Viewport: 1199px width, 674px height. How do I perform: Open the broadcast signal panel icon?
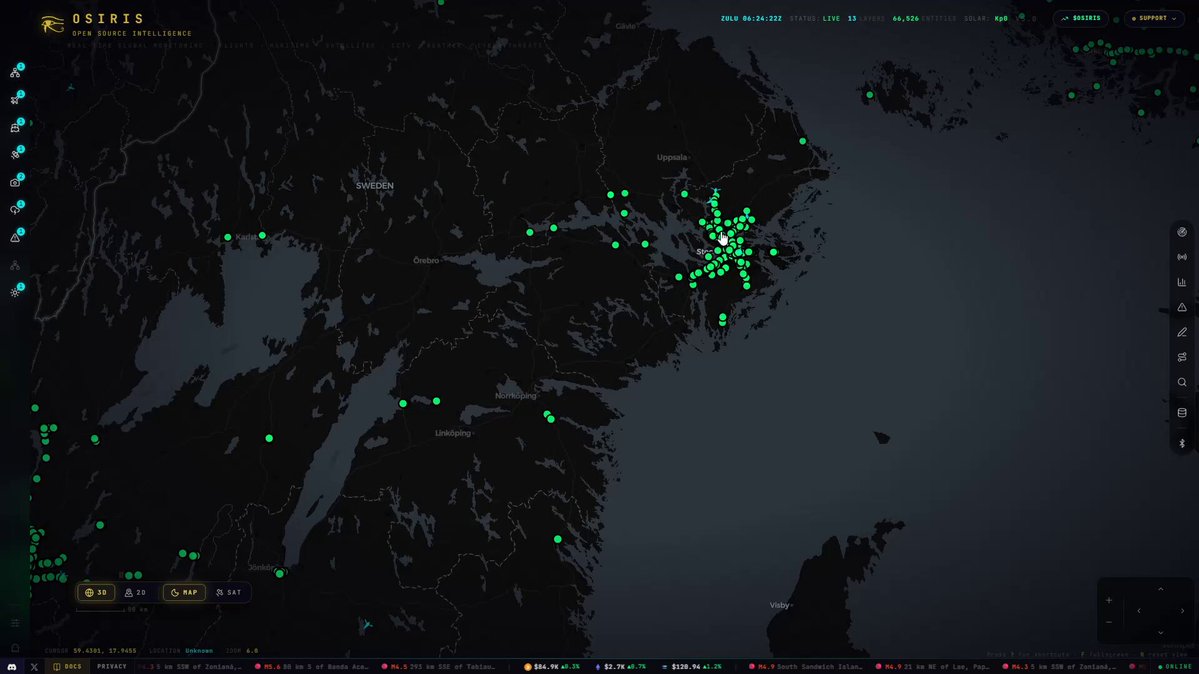(x=1182, y=257)
